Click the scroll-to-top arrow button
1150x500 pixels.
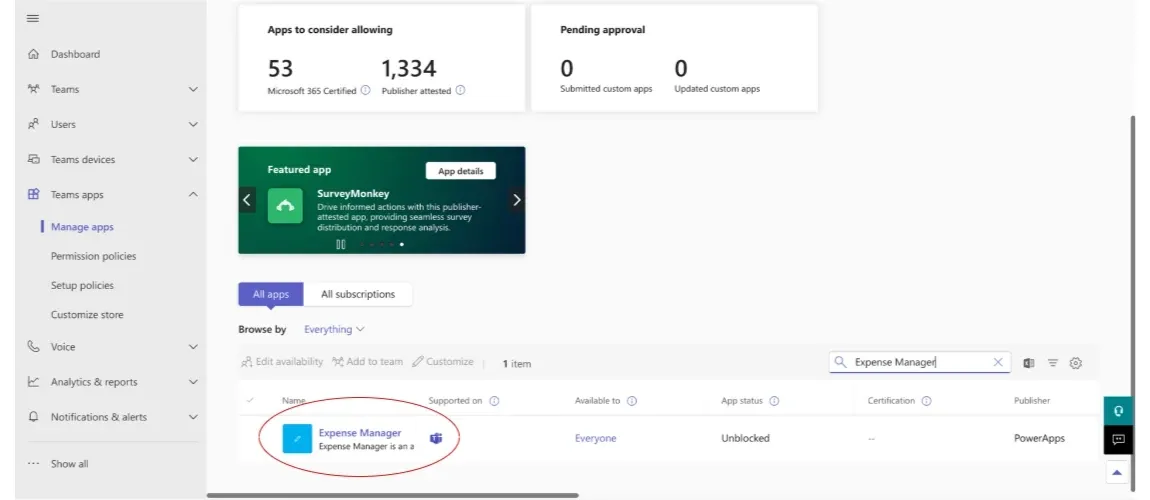[x=1117, y=473]
